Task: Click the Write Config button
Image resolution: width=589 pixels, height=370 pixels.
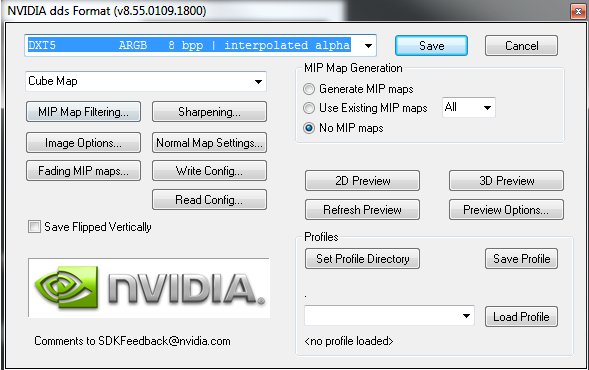Action: click(x=209, y=171)
